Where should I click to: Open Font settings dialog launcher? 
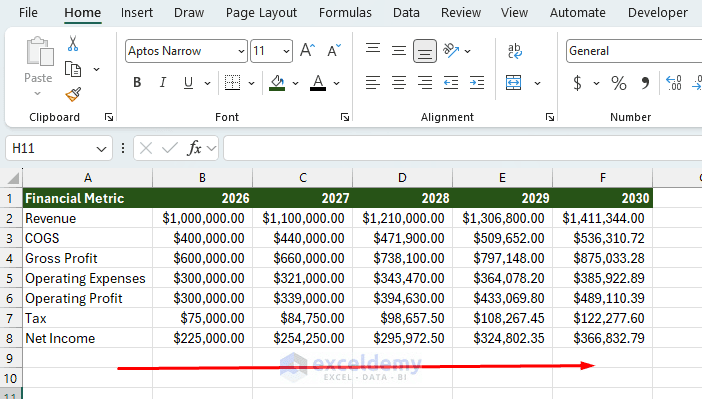345,117
